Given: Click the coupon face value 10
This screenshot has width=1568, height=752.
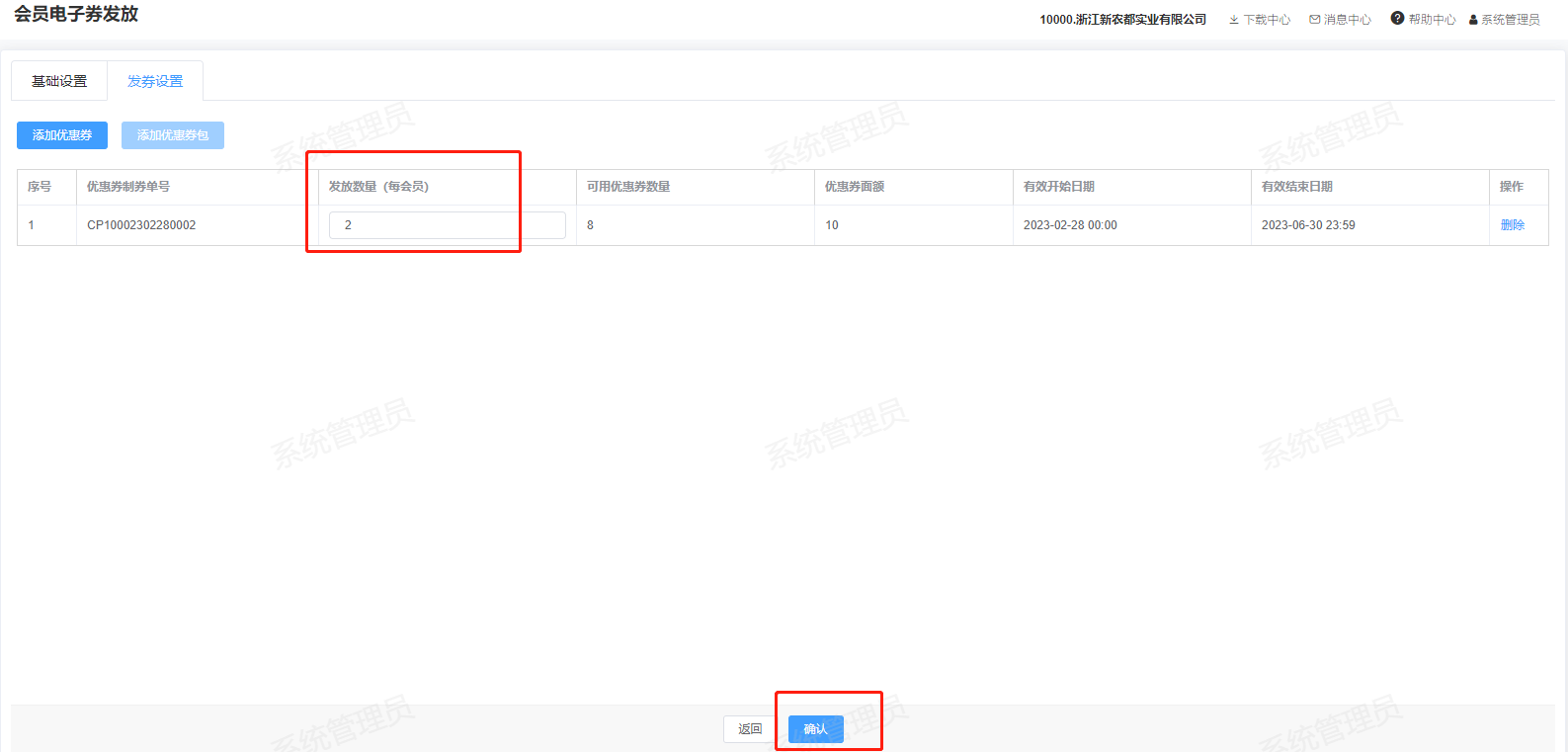Looking at the screenshot, I should pyautogui.click(x=832, y=225).
